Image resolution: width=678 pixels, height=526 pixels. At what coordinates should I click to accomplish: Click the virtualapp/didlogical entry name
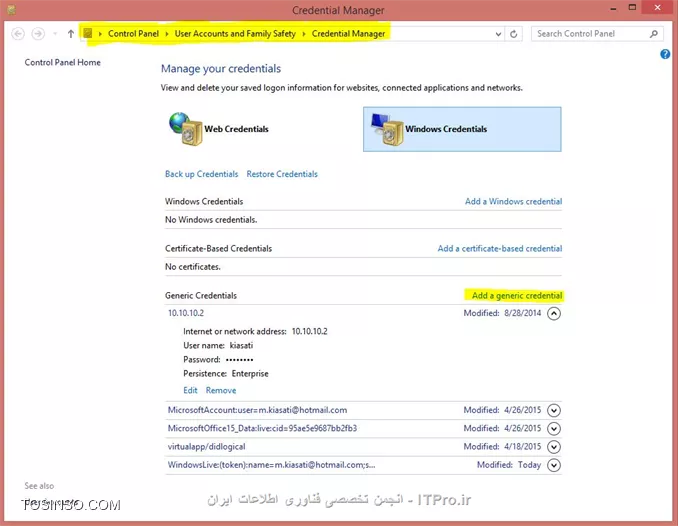click(207, 446)
